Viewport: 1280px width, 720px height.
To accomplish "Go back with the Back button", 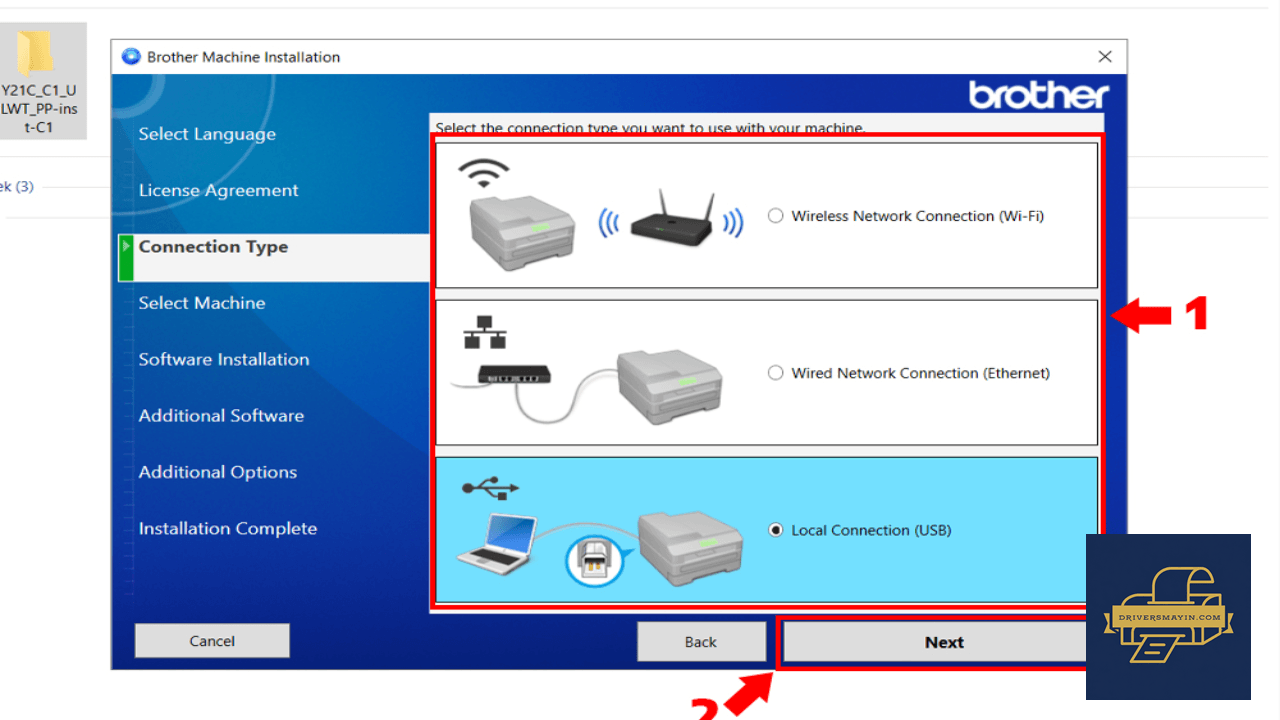I will tap(701, 642).
